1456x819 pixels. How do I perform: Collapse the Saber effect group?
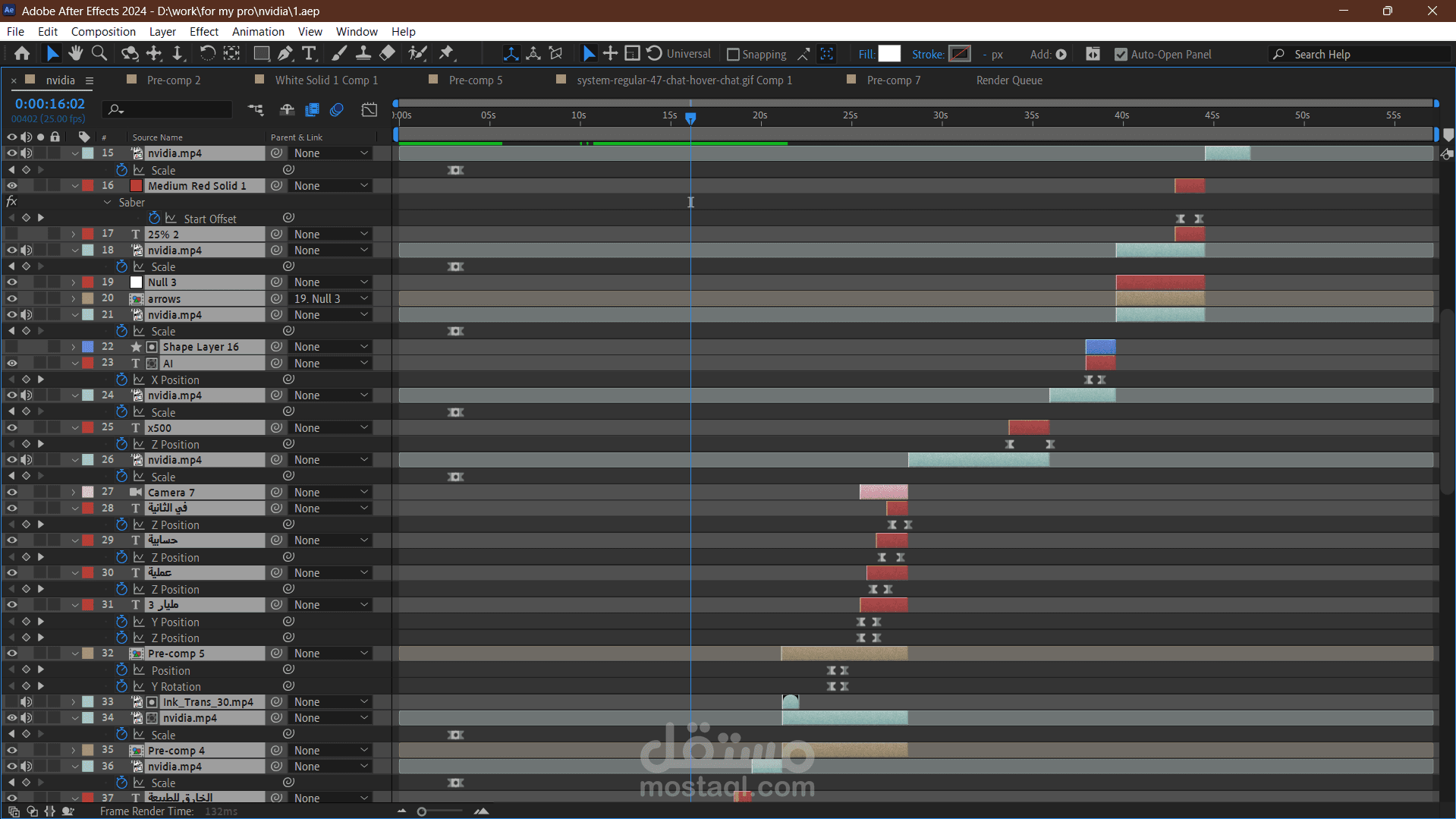point(108,203)
